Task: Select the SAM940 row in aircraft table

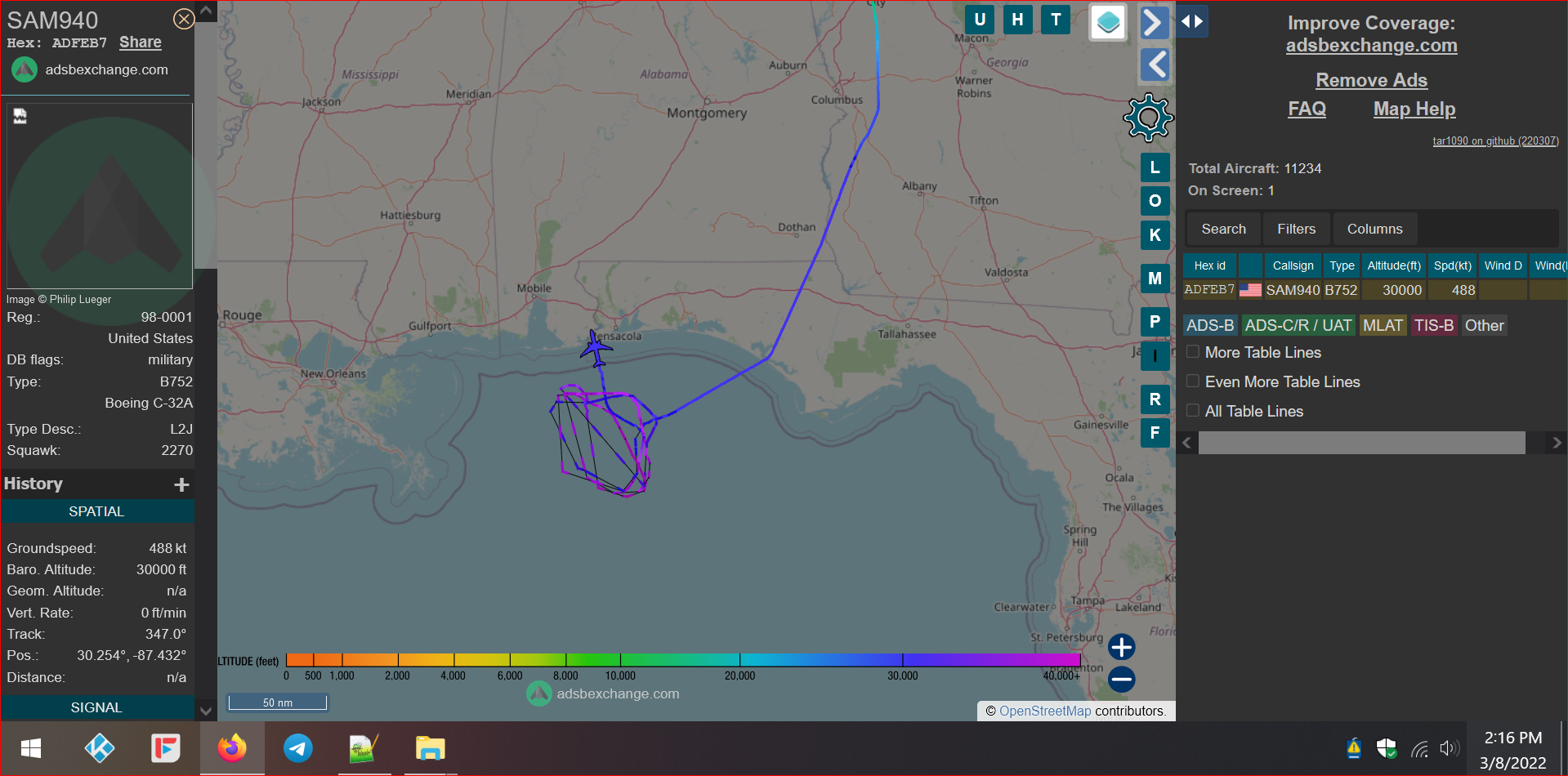Action: tap(1374, 290)
